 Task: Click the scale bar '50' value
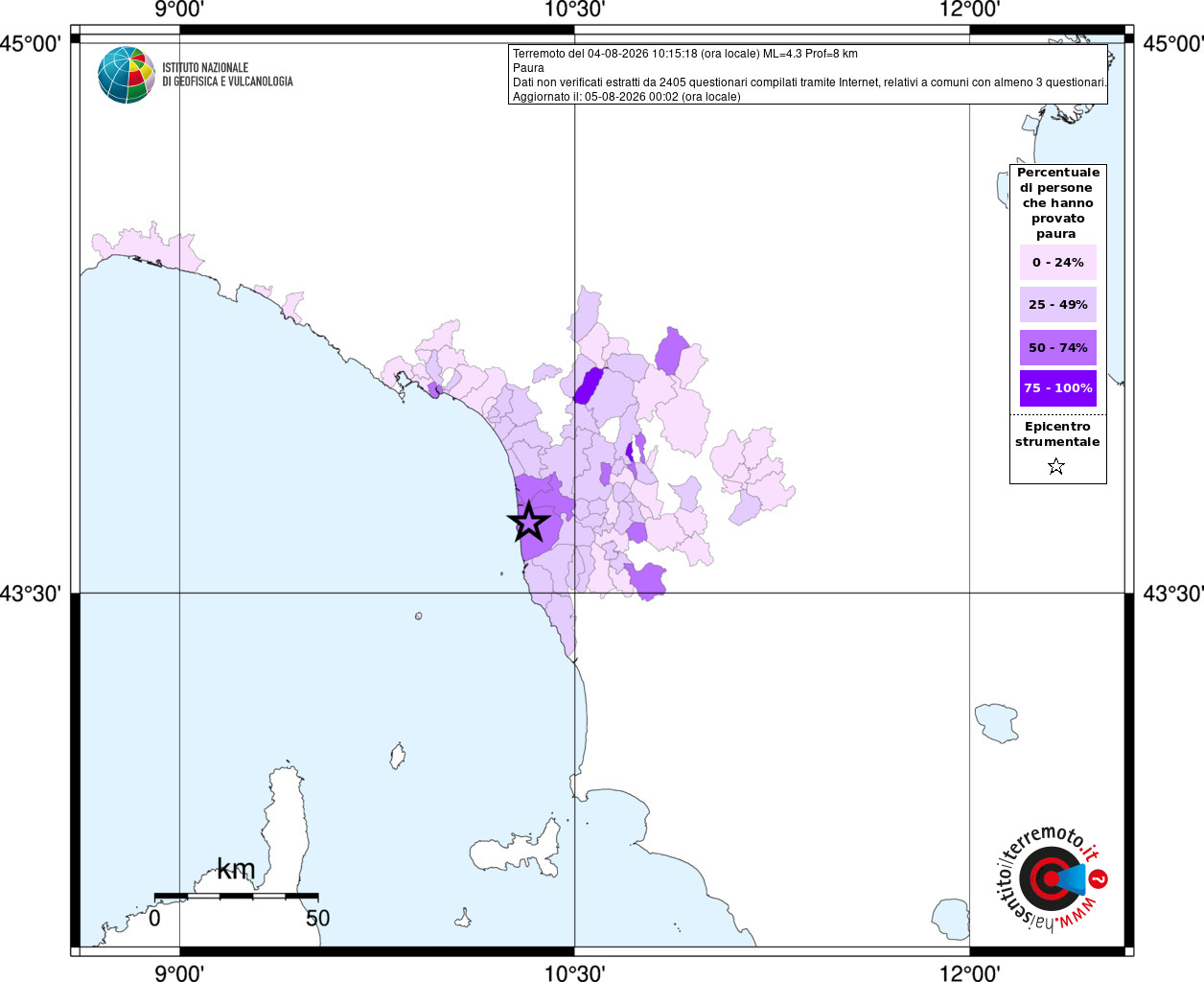317,919
